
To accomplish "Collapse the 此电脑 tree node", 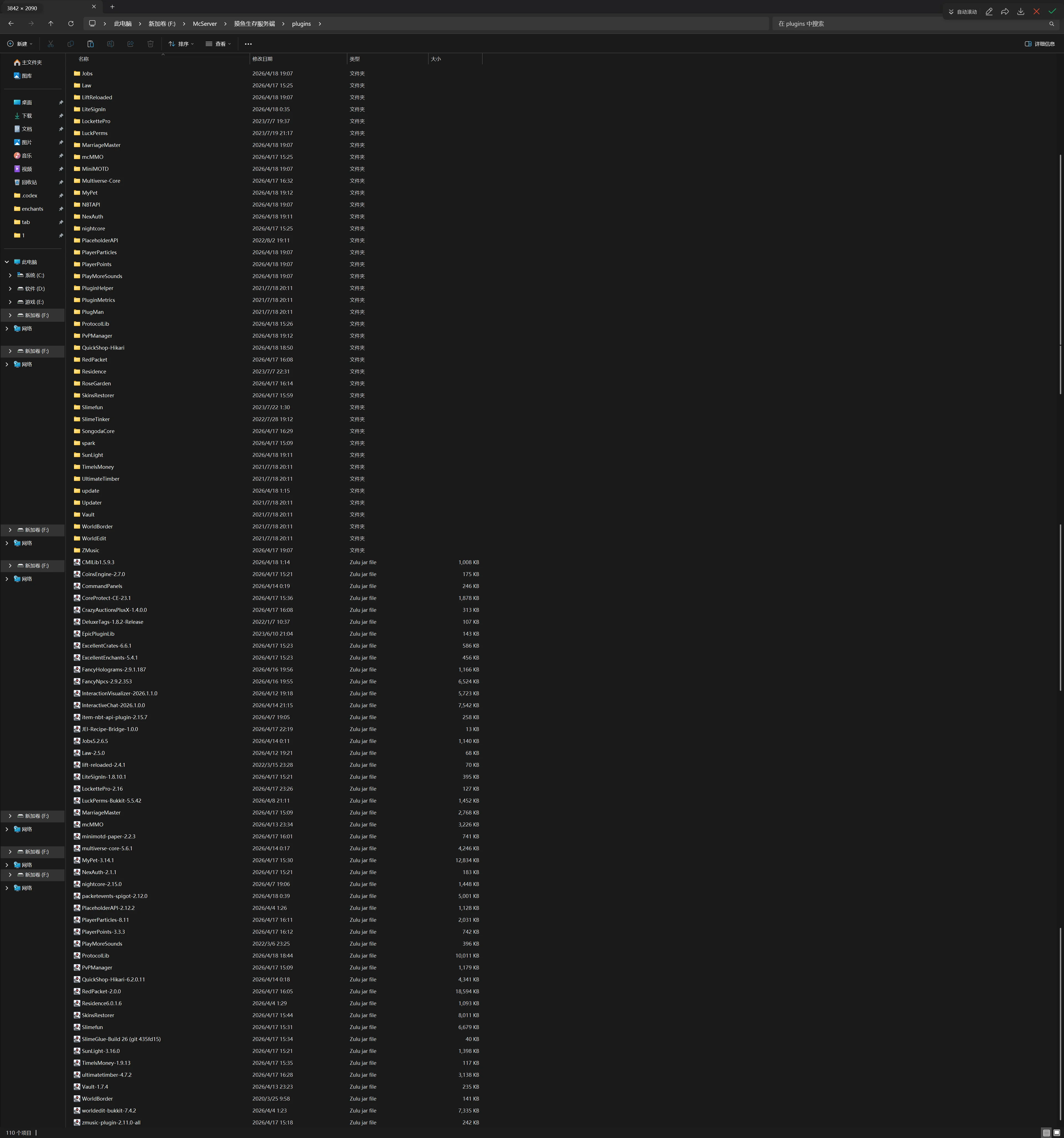I will (7, 262).
